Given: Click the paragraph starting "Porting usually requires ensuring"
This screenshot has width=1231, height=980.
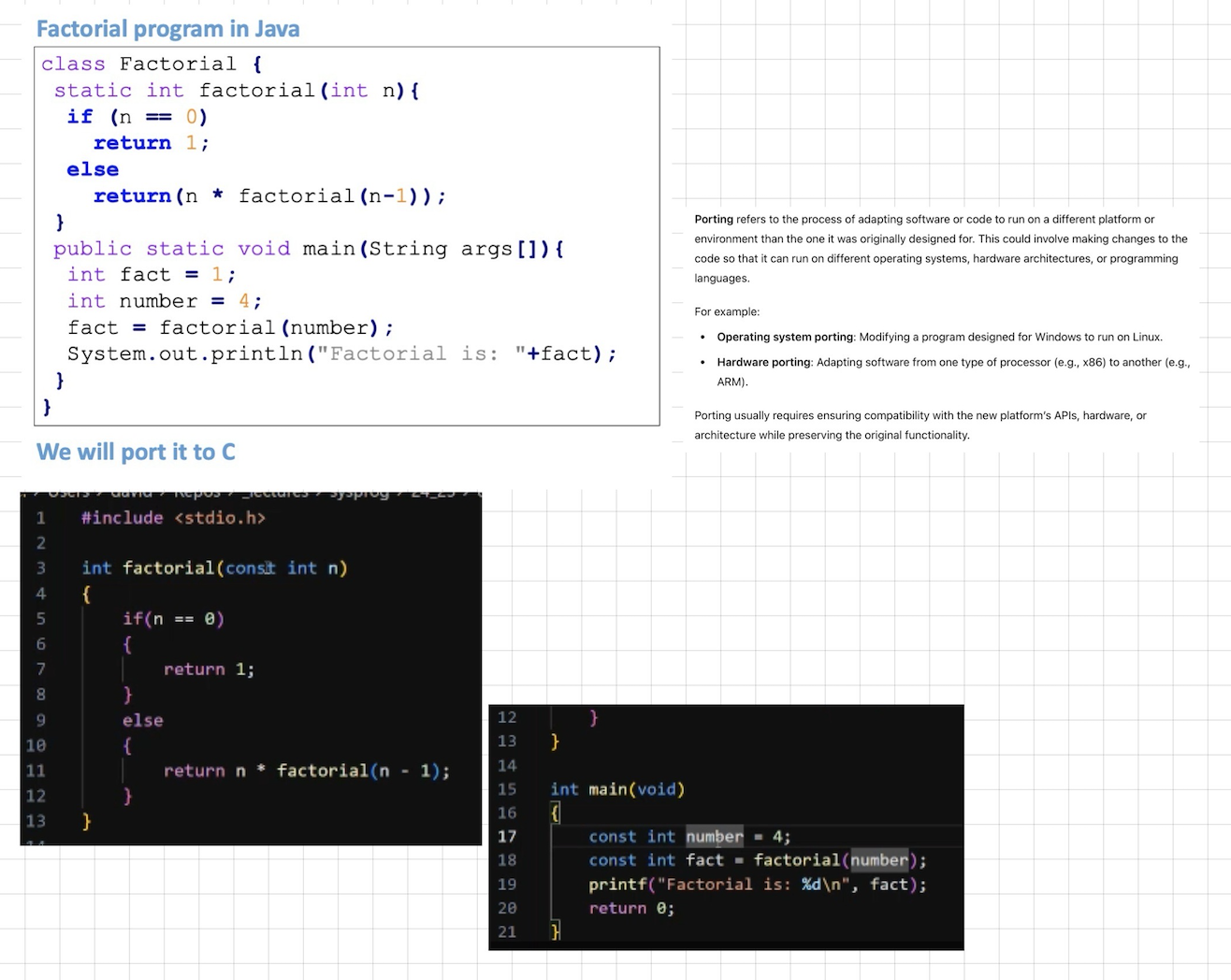Looking at the screenshot, I should point(920,425).
